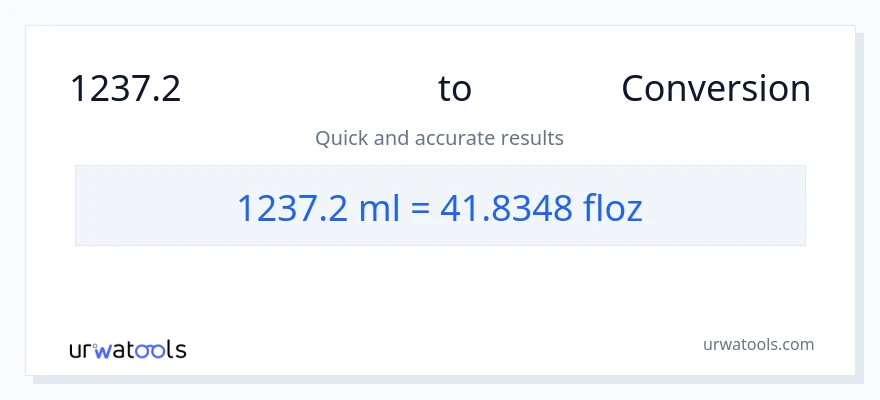The width and height of the screenshot is (880, 400).
Task: Open the urwatools.com link
Action: pyautogui.click(x=758, y=344)
